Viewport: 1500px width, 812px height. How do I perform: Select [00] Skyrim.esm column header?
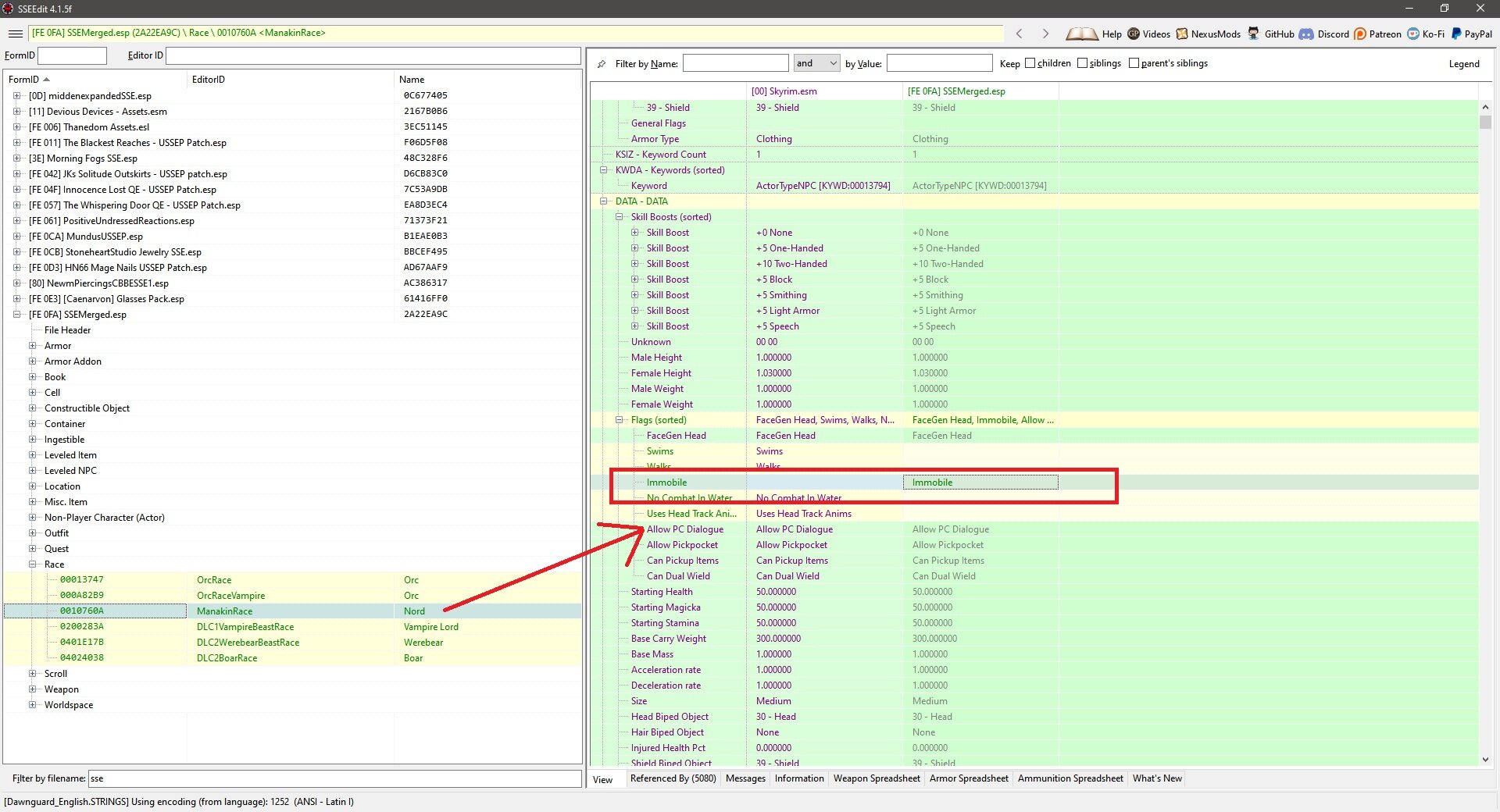click(824, 91)
